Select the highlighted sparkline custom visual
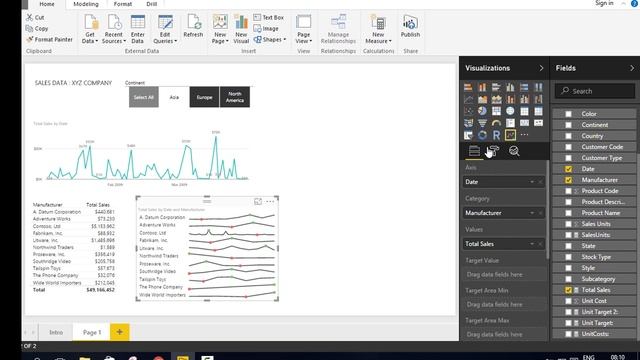The height and width of the screenshot is (360, 640). click(510, 135)
